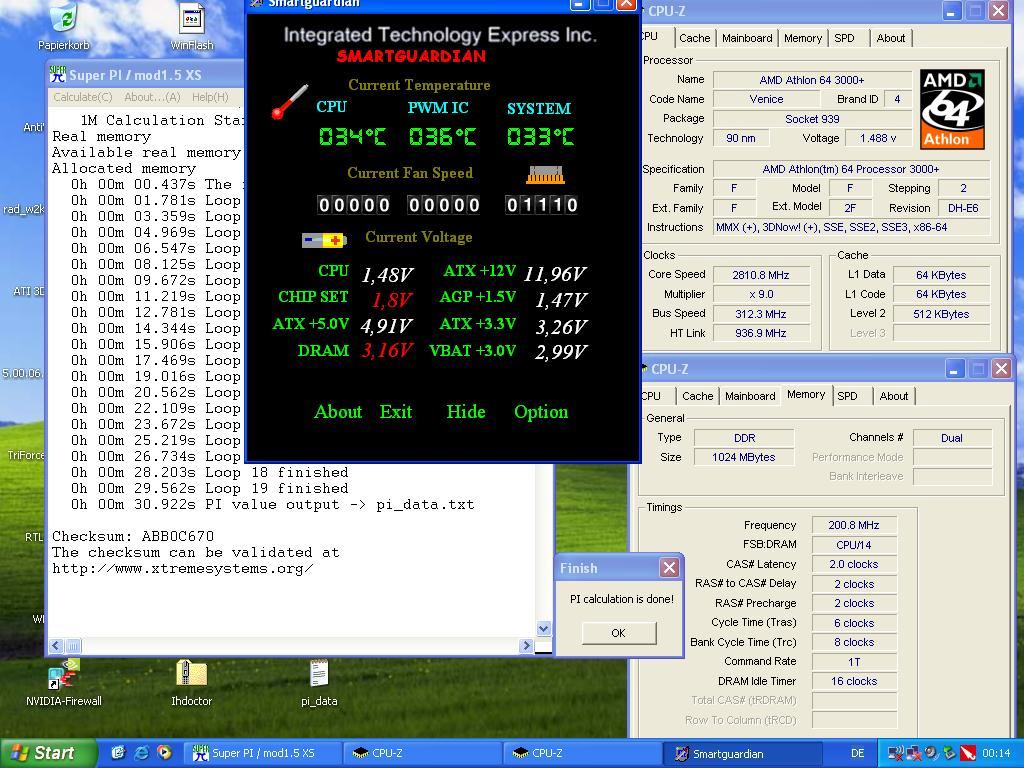Click Show Desktop quick launch icon

point(118,753)
